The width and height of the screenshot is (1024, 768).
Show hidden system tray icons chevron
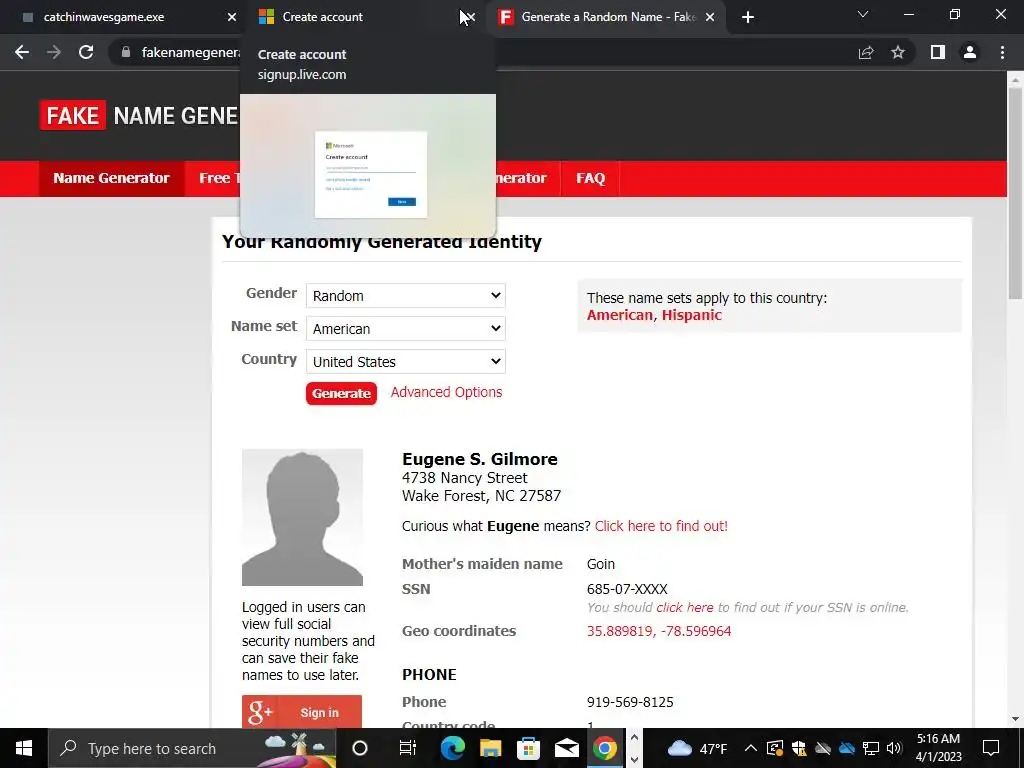coord(750,748)
